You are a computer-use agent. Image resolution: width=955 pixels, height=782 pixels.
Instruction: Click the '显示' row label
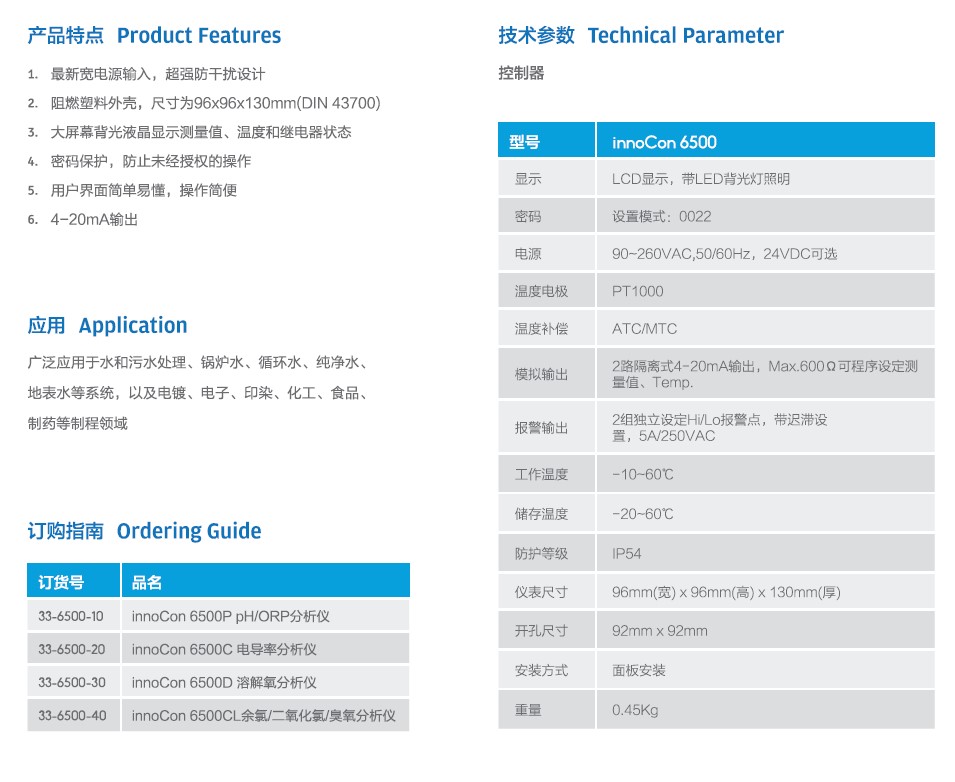(527, 179)
